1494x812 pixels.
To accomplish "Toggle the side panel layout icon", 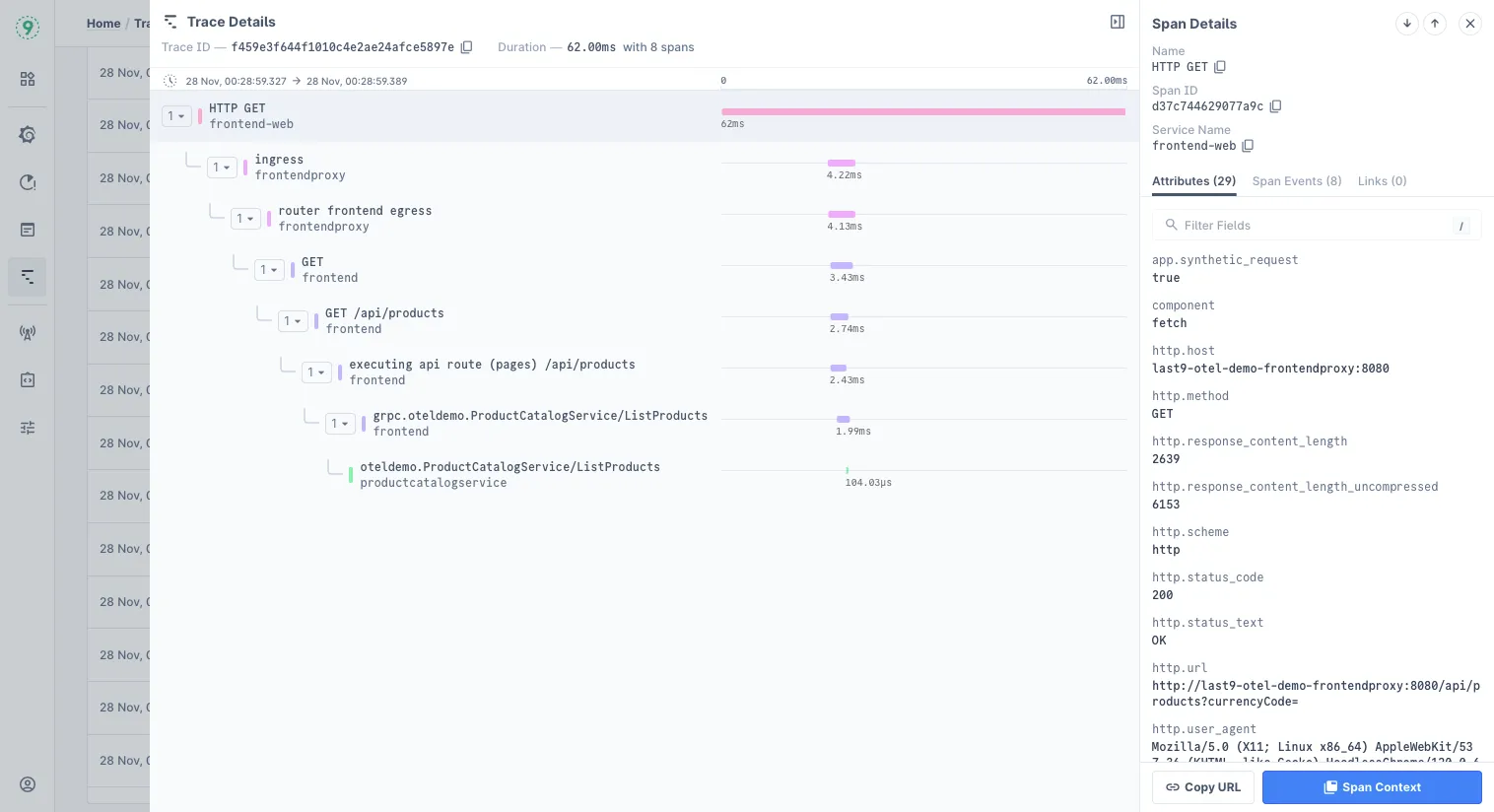I will click(1118, 22).
